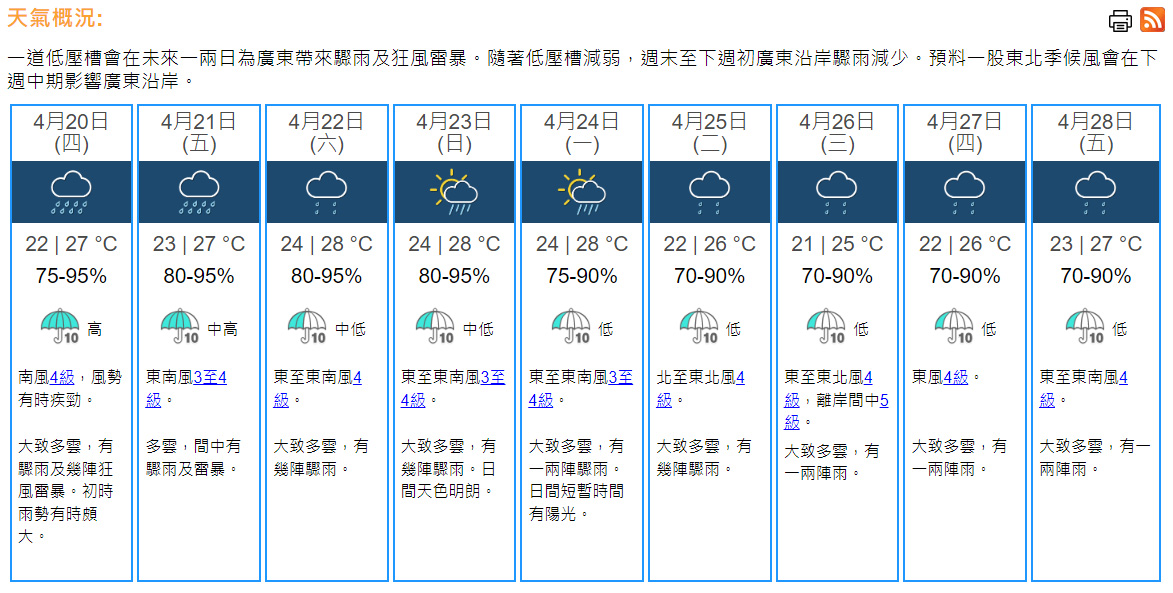The height and width of the screenshot is (593, 1173).
Task: Click the April 25 umbrella rain-probability icon
Action: (x=699, y=326)
